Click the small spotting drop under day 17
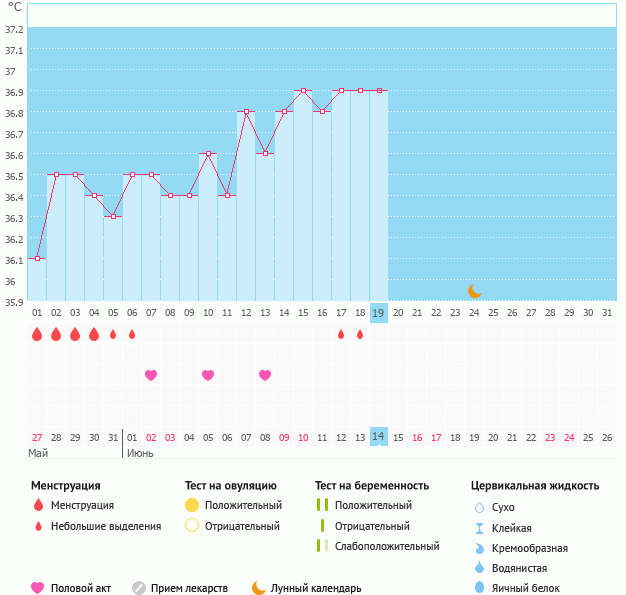 coord(341,334)
